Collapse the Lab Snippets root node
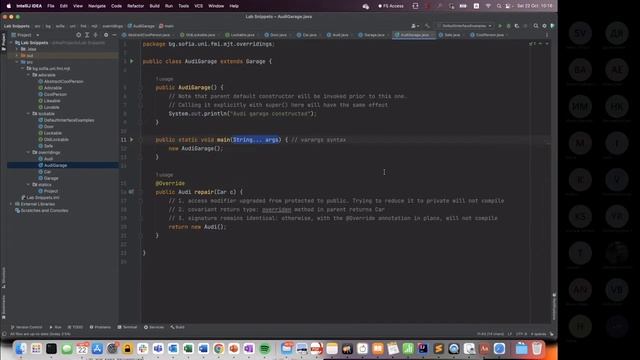Screen dimensions: 640x360 [12, 42]
